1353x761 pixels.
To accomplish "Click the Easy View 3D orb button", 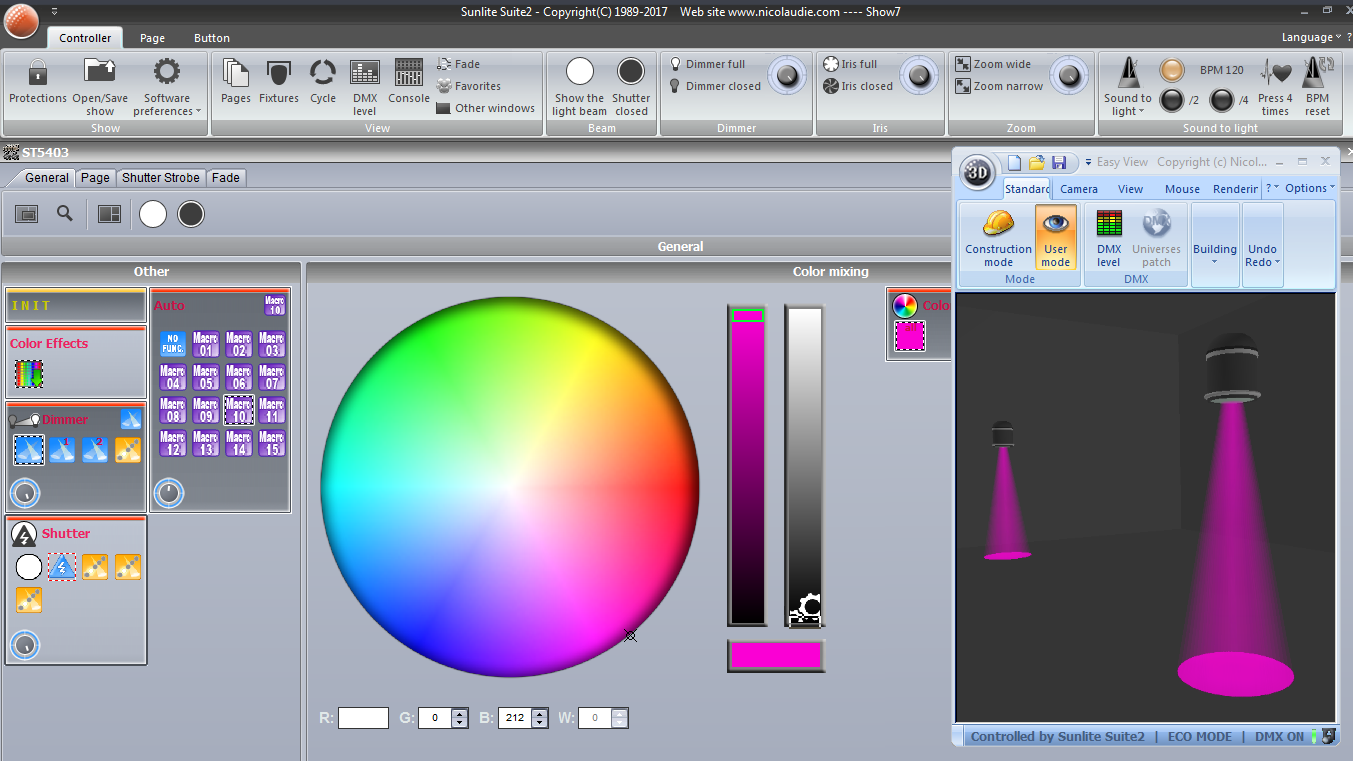I will coord(979,172).
